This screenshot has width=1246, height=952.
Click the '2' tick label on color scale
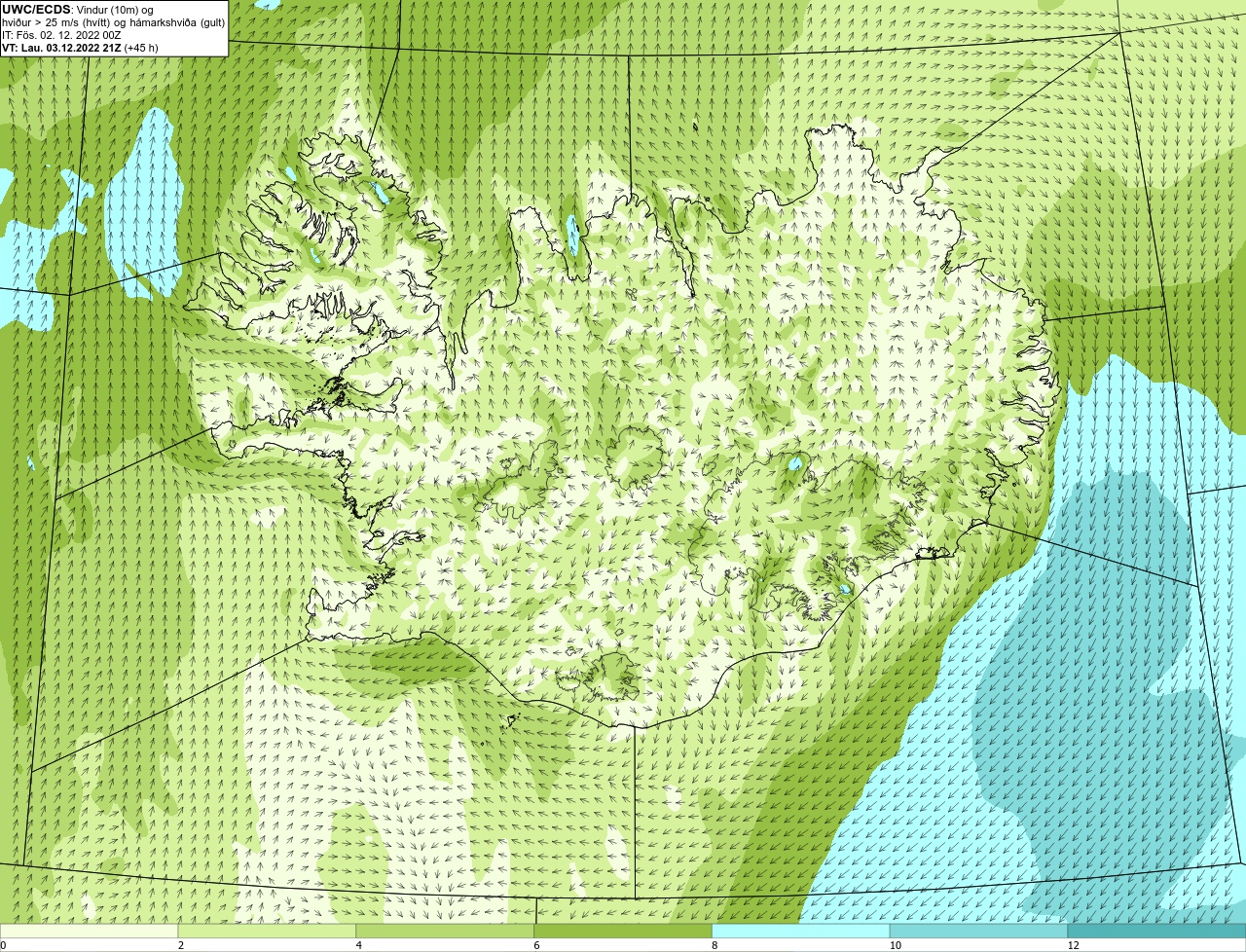point(181,945)
